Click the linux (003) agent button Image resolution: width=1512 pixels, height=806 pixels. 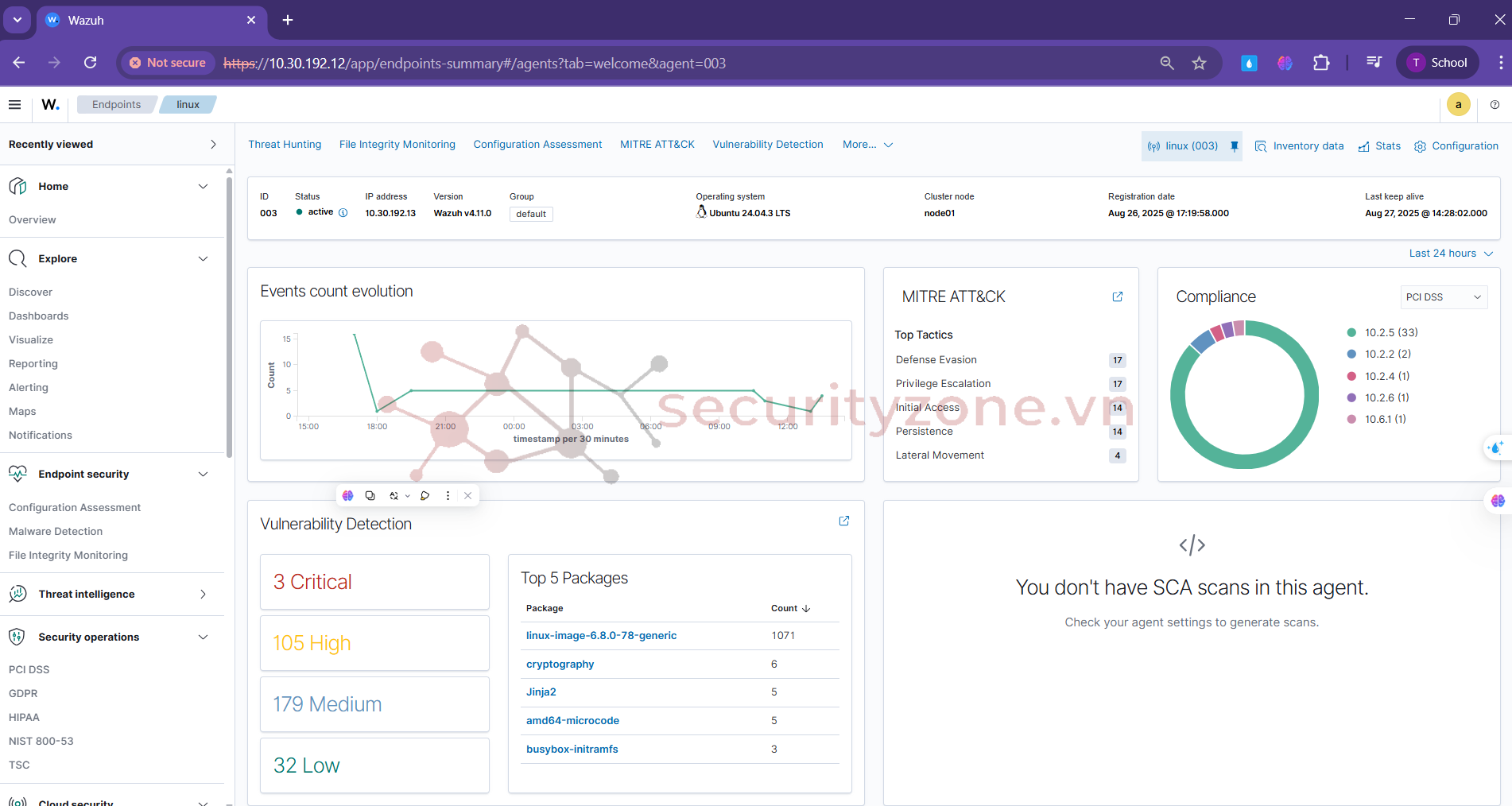[1184, 146]
